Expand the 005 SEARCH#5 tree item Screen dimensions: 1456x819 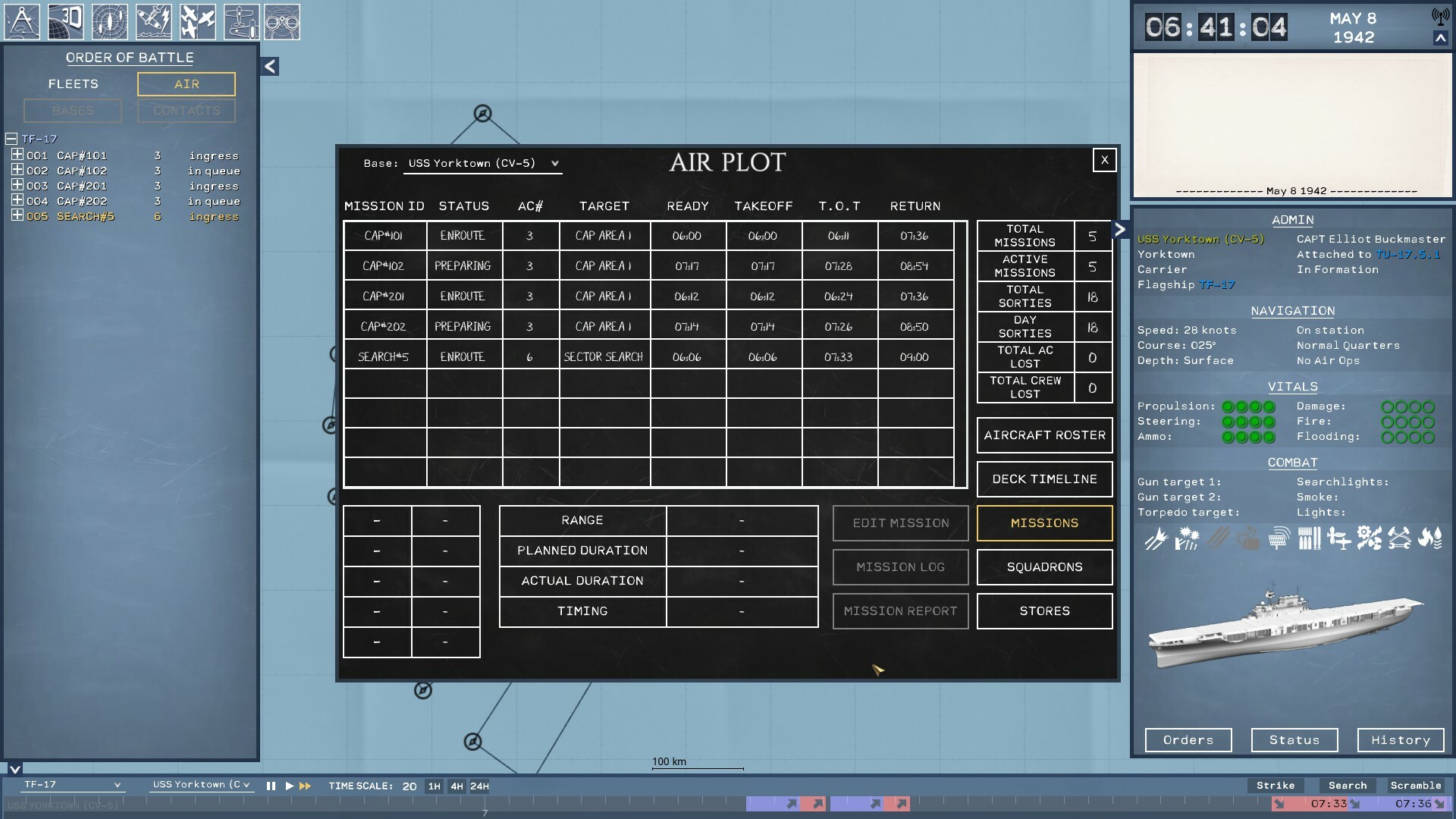(x=15, y=216)
